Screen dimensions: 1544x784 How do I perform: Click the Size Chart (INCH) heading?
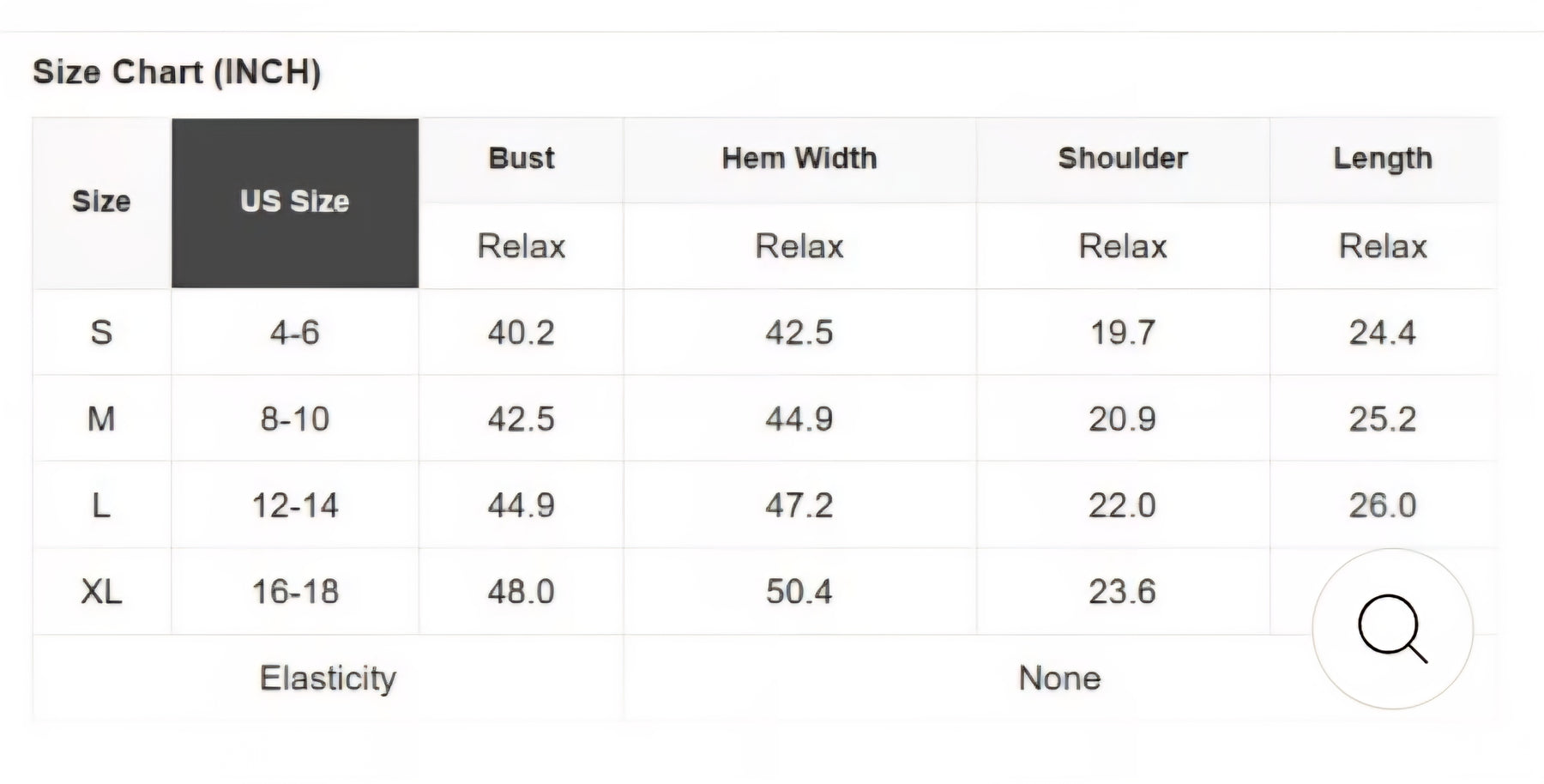(177, 72)
